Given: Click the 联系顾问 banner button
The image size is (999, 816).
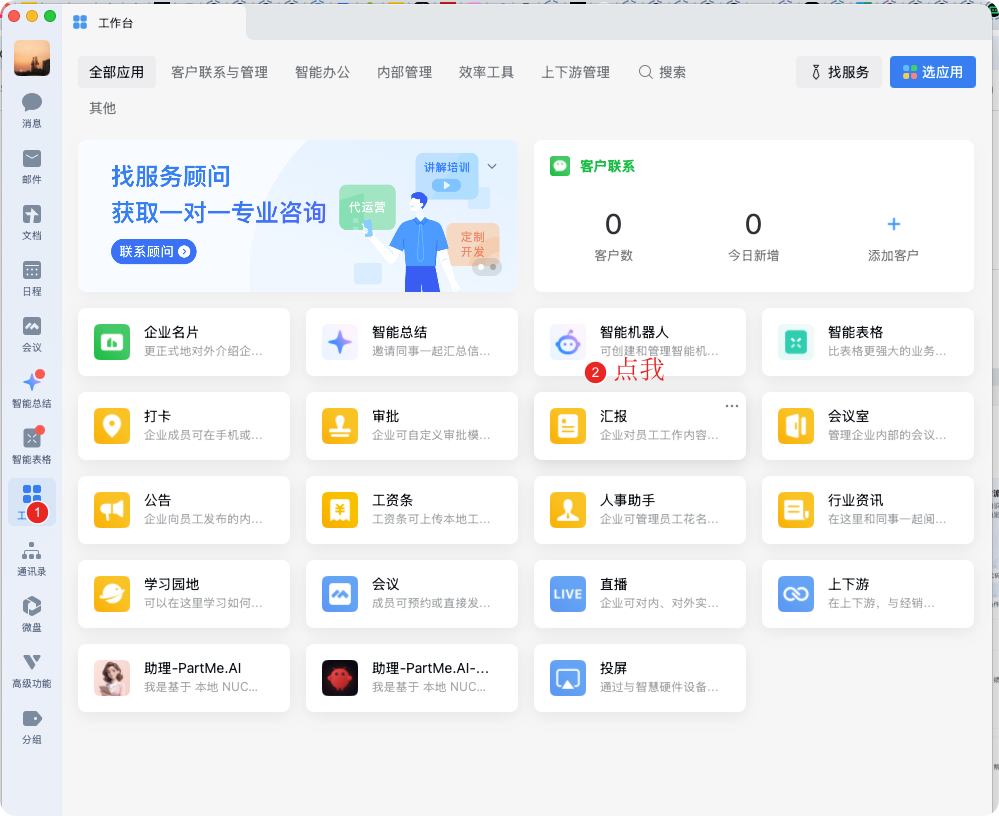Looking at the screenshot, I should (154, 252).
